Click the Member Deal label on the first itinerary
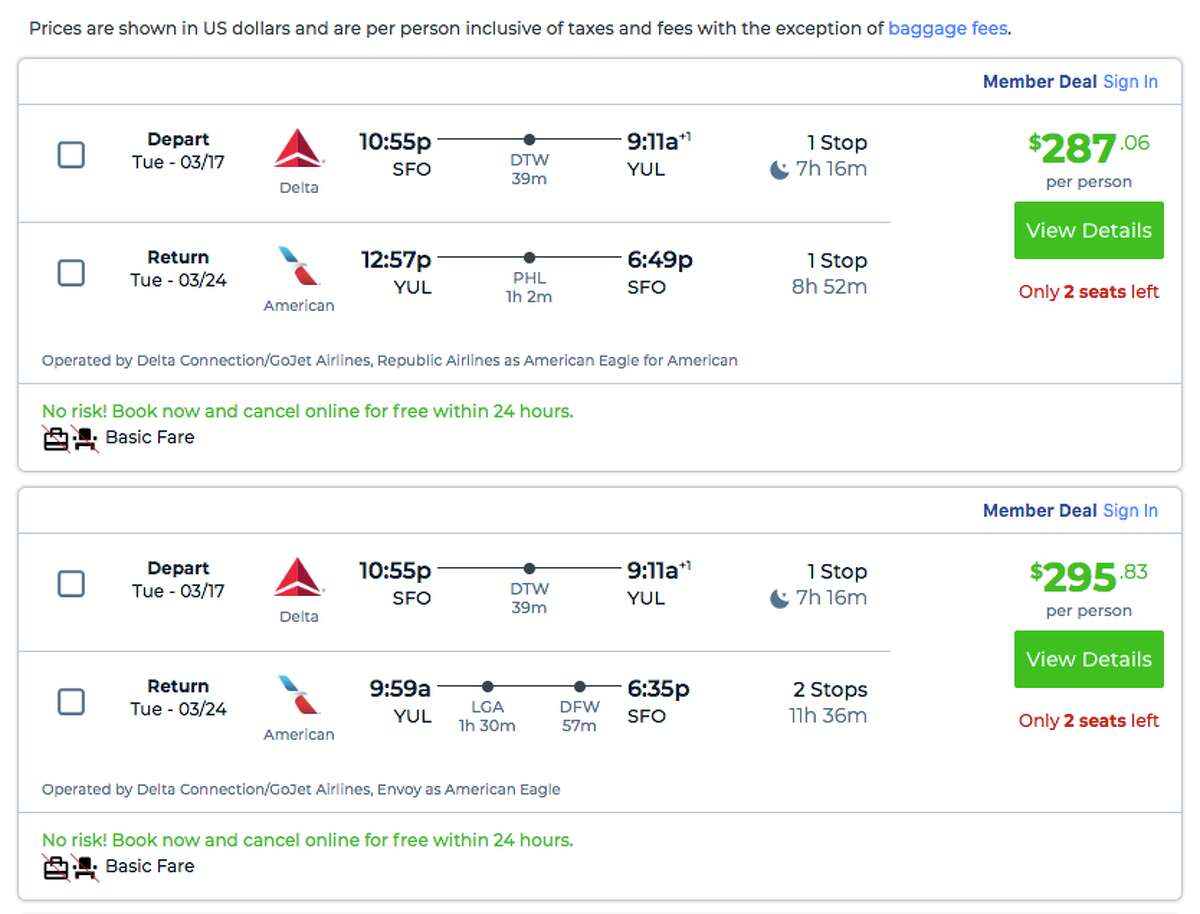The width and height of the screenshot is (1200, 914). click(1041, 81)
